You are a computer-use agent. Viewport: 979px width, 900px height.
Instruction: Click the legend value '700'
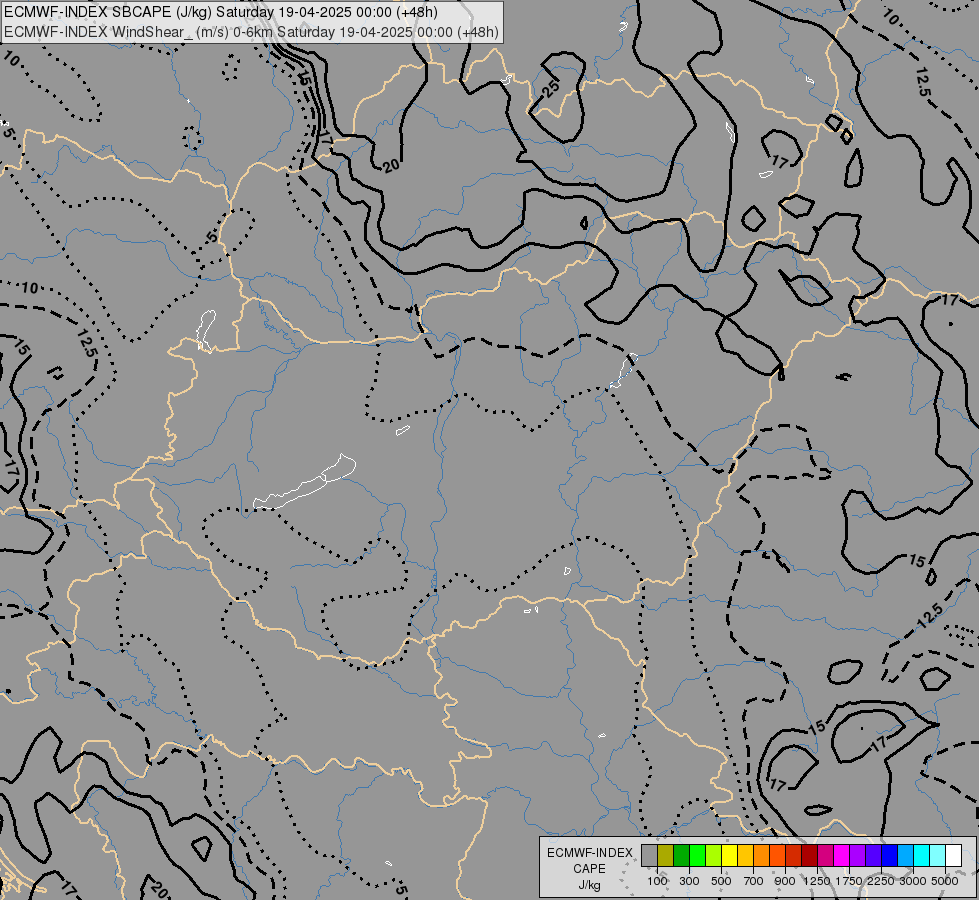(x=754, y=881)
